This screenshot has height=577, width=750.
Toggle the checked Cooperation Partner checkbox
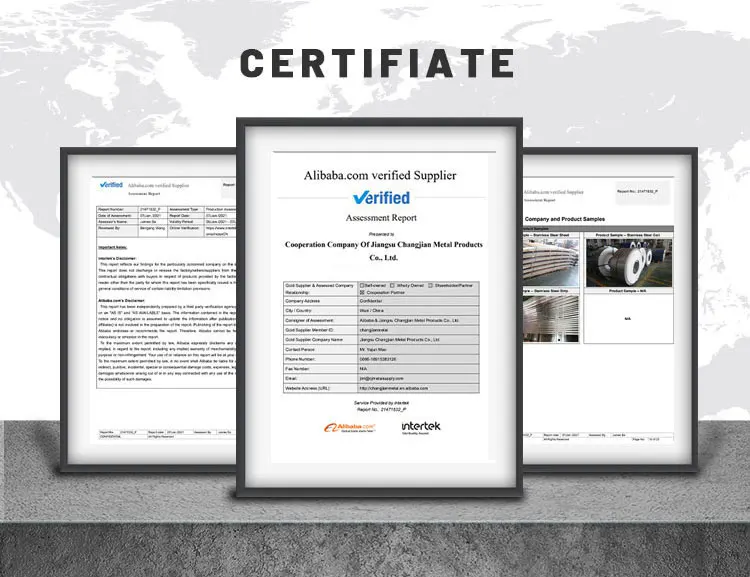click(362, 292)
